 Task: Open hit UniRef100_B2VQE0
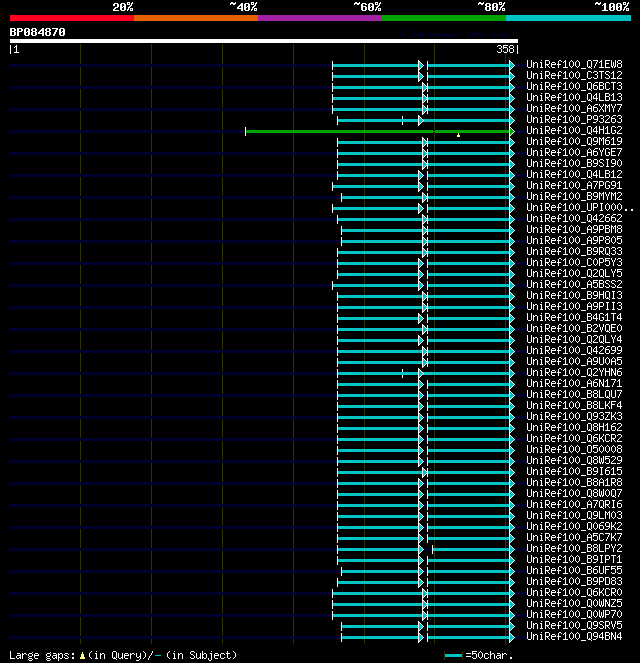574,328
